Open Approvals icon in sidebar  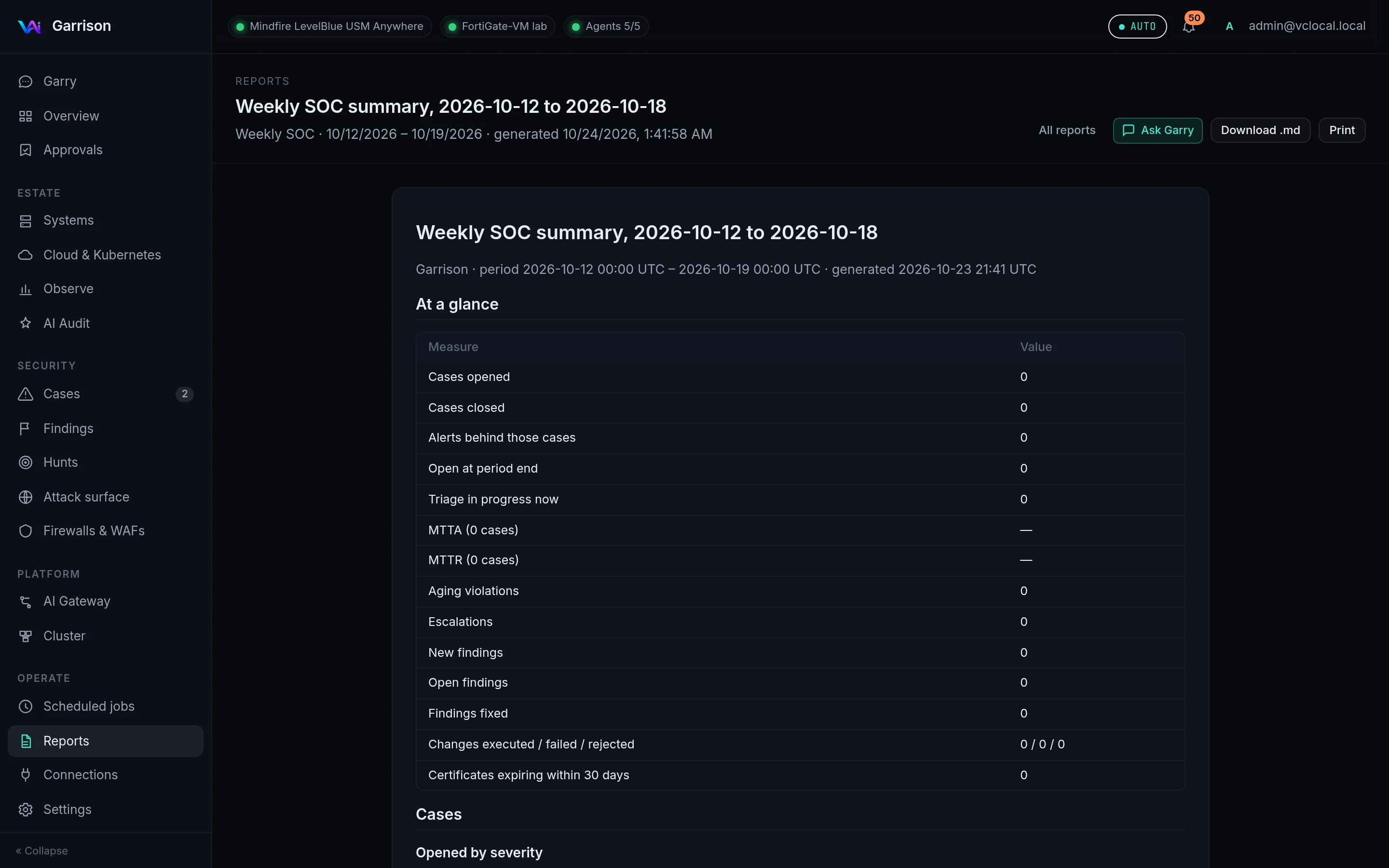coord(25,150)
